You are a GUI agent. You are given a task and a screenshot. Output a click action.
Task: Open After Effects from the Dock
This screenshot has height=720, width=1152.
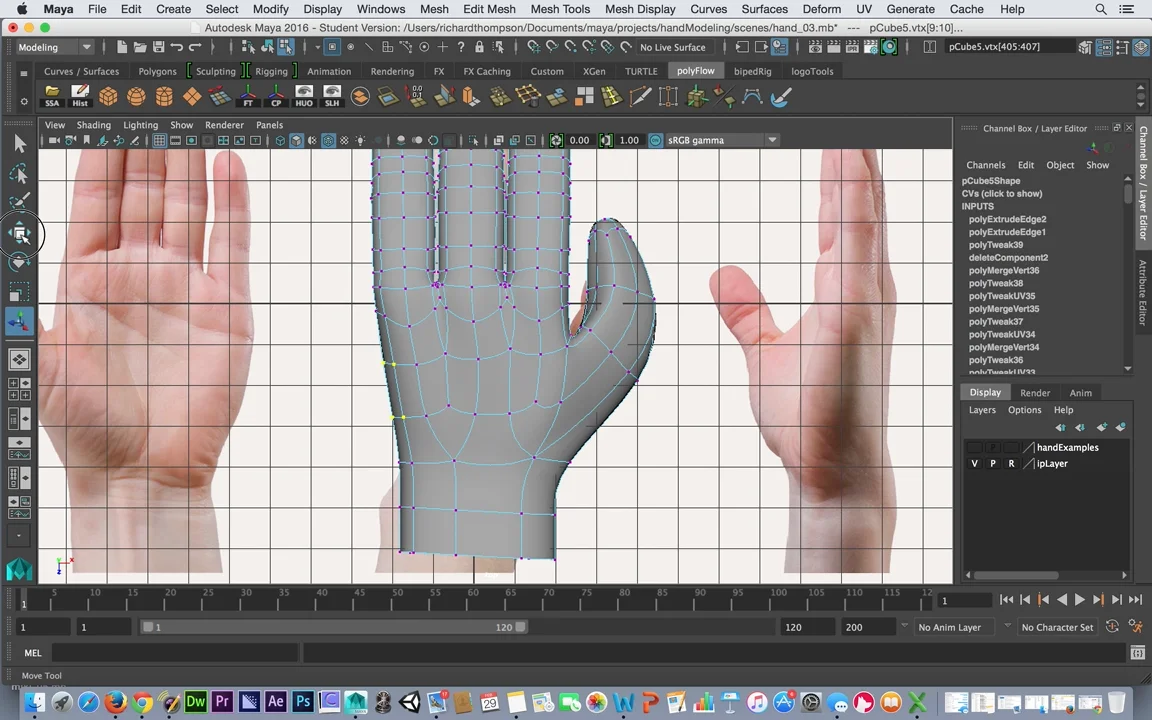tap(276, 702)
